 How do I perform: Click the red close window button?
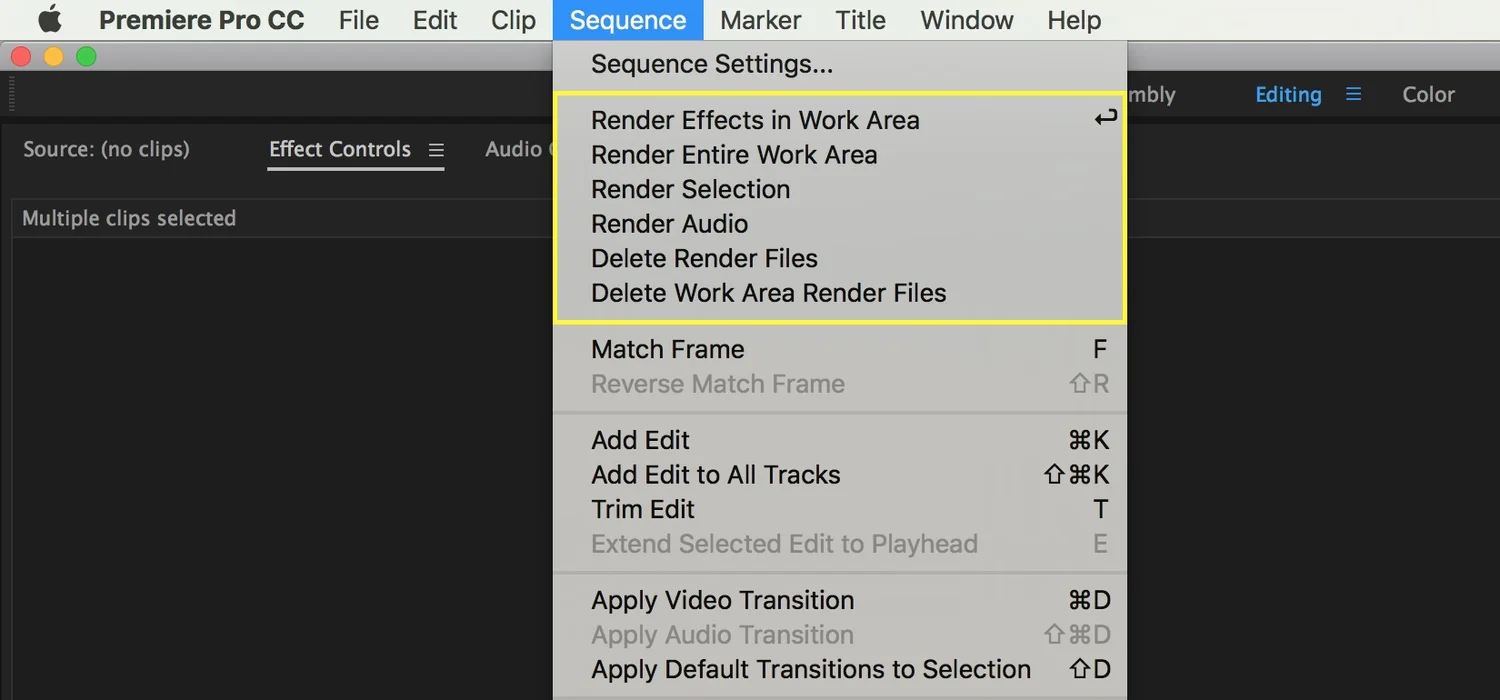[x=21, y=57]
